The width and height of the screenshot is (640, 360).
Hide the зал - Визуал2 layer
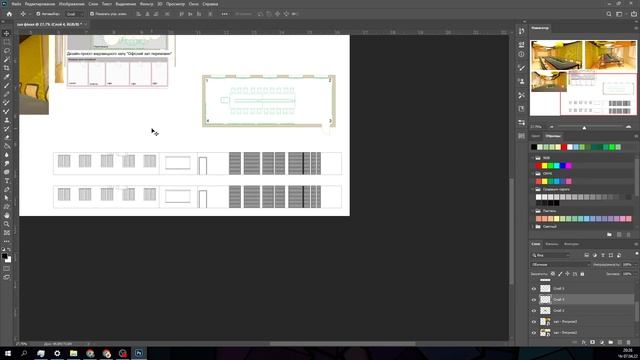click(x=534, y=333)
